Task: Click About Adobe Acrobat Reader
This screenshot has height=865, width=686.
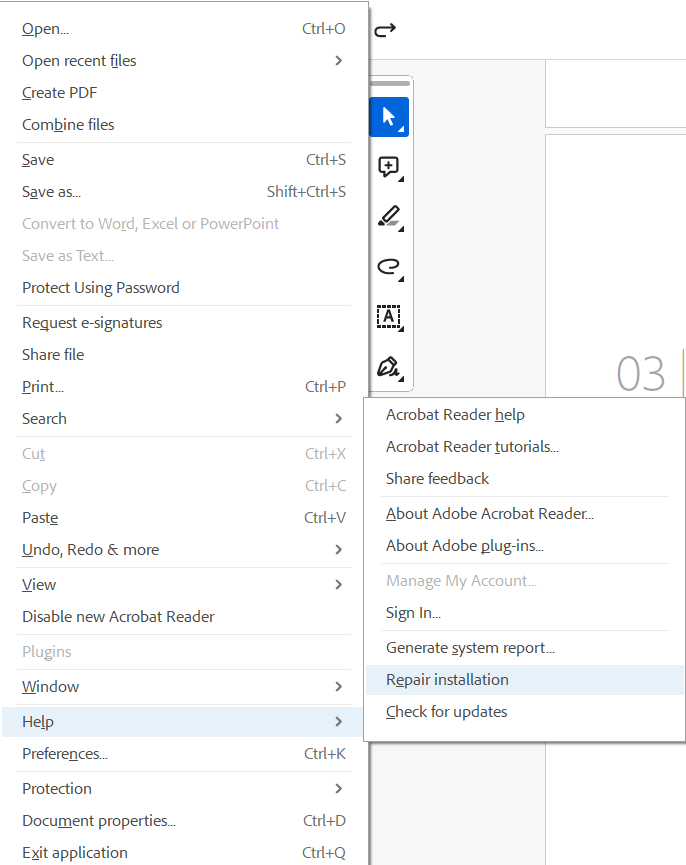Action: click(490, 514)
